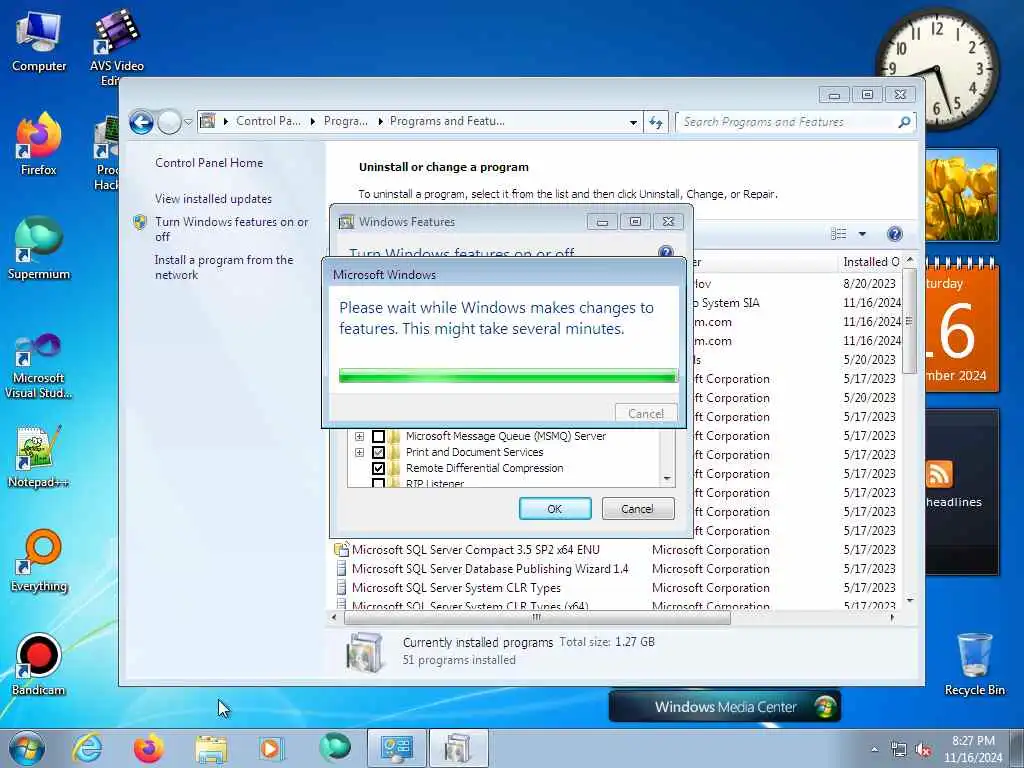The image size is (1024, 768).
Task: Open Control Panel Home link
Action: coord(209,163)
